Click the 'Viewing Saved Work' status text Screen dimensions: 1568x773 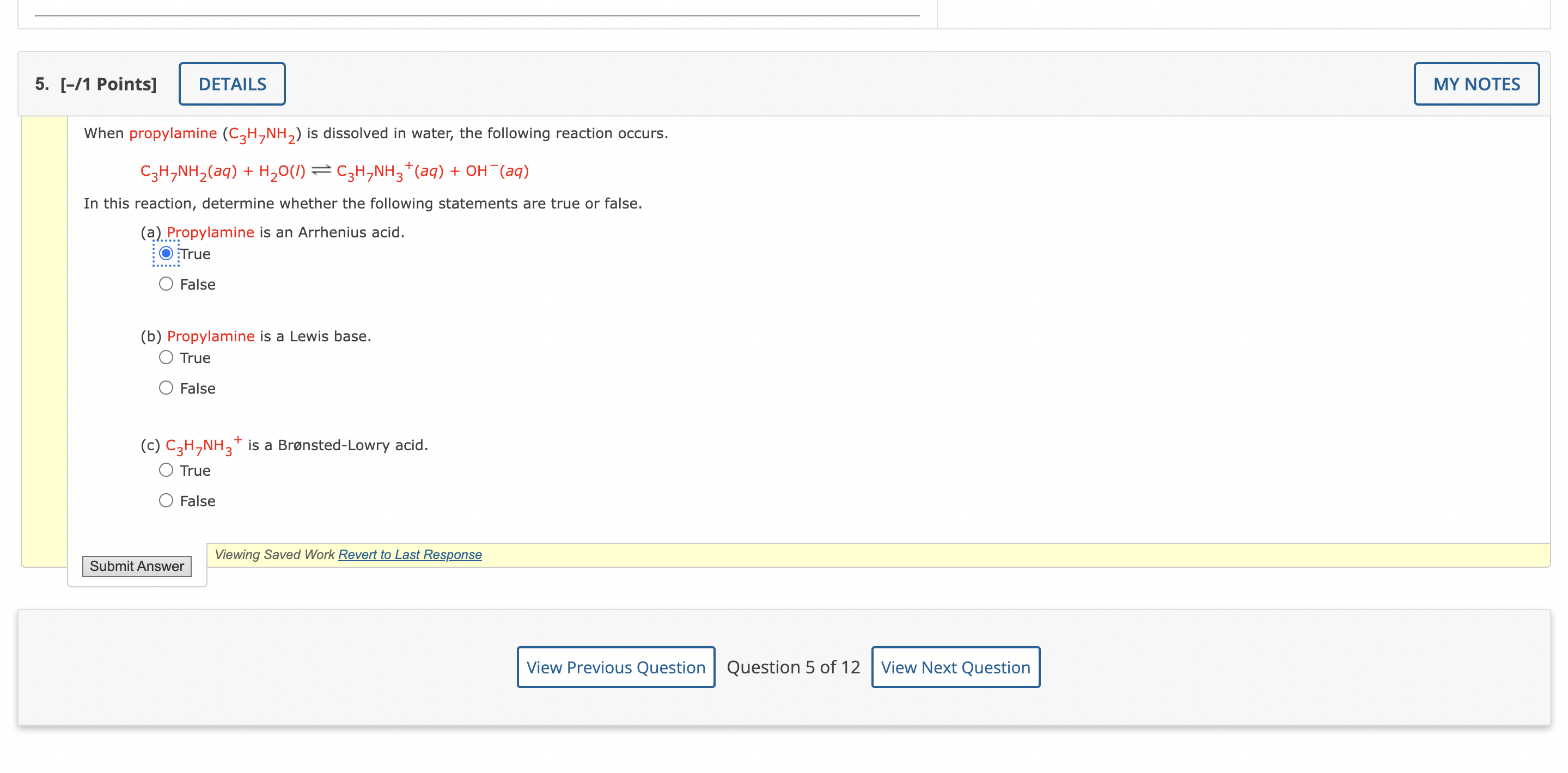pyautogui.click(x=274, y=554)
